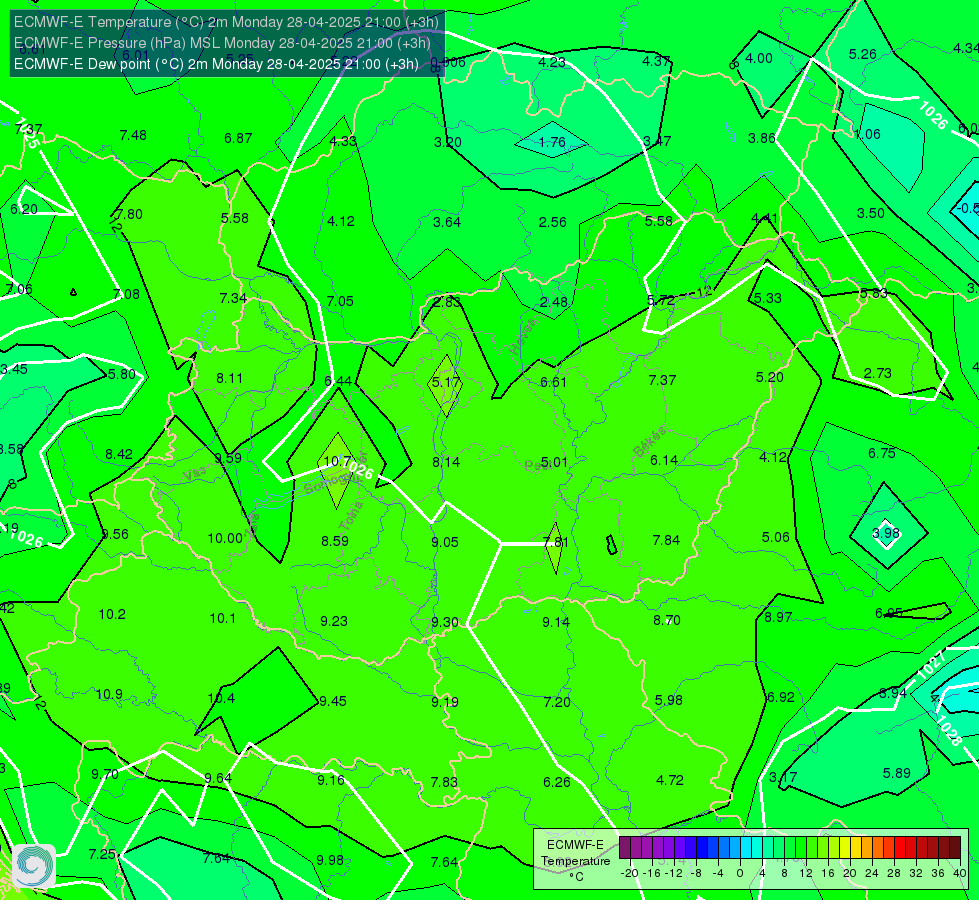Click the legend title ECMWF-E Temperature °C
979x900 pixels.
point(575,861)
